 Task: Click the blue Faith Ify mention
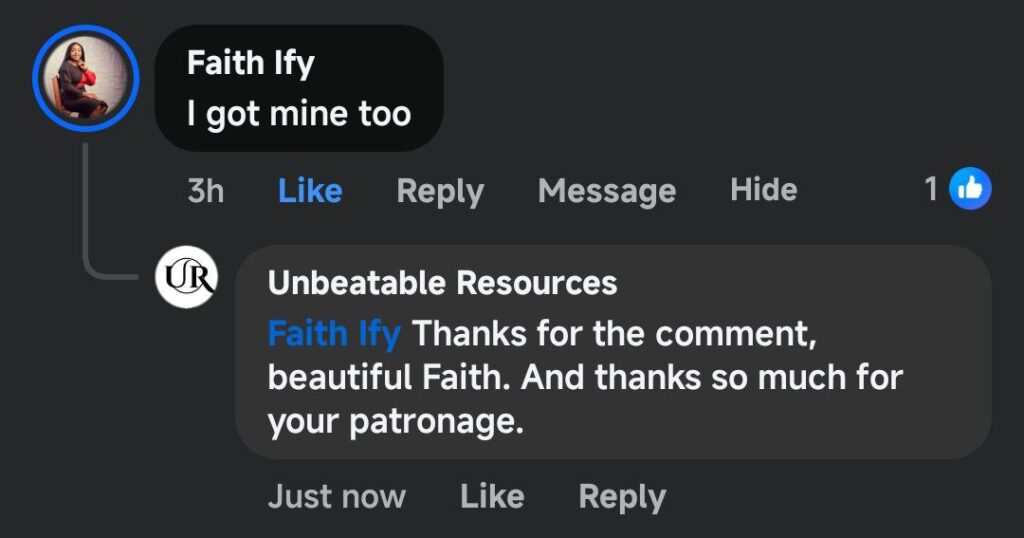click(x=334, y=333)
